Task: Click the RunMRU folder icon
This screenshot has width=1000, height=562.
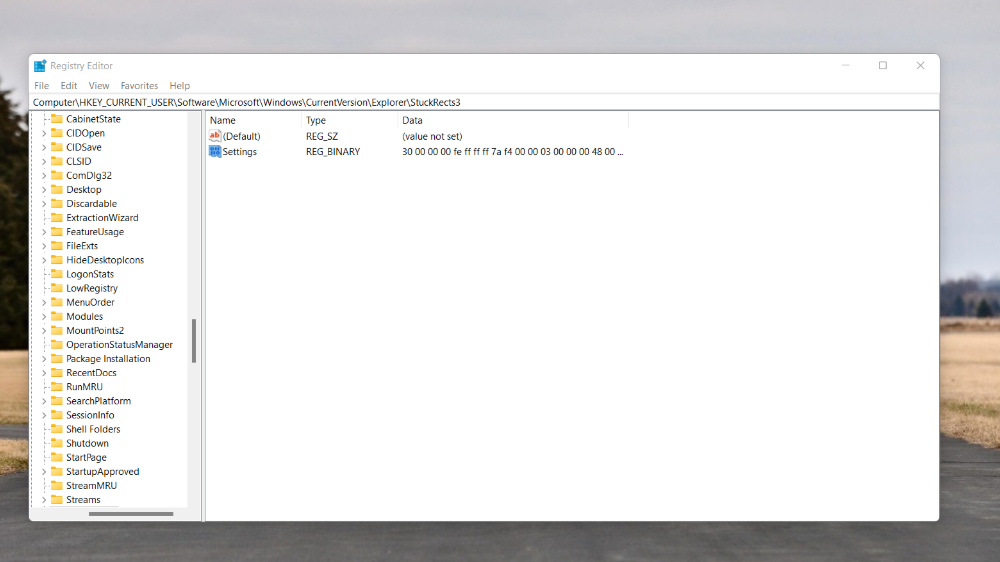Action: tap(57, 387)
